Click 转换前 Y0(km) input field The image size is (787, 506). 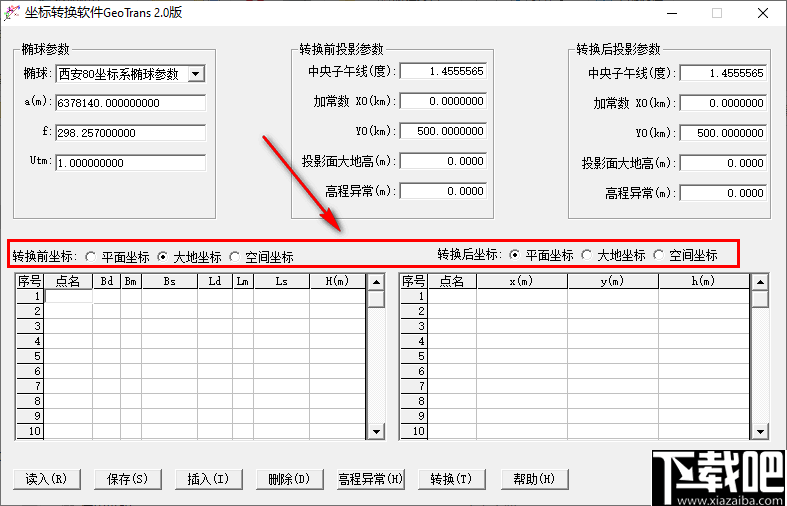tap(443, 132)
